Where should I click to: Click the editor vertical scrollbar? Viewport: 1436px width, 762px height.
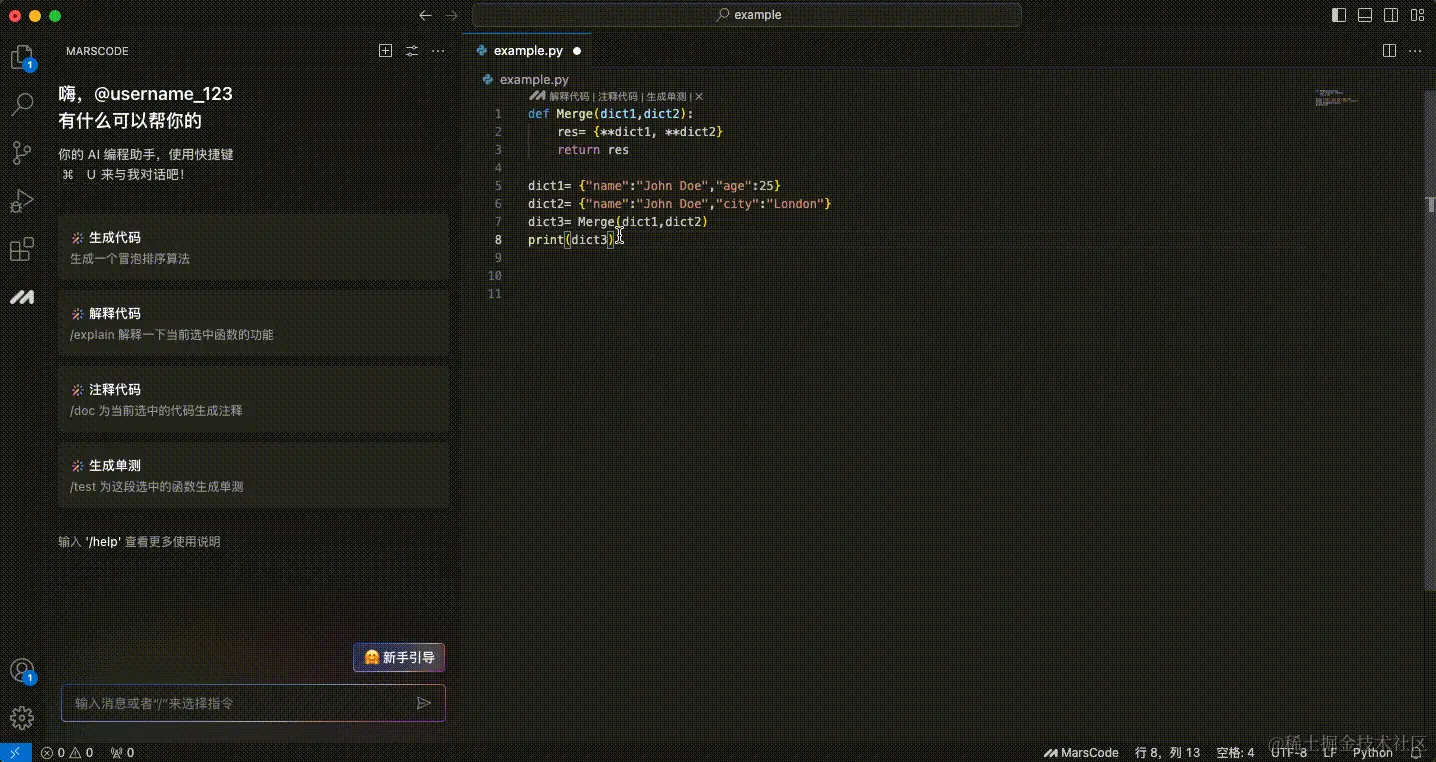coord(1430,340)
